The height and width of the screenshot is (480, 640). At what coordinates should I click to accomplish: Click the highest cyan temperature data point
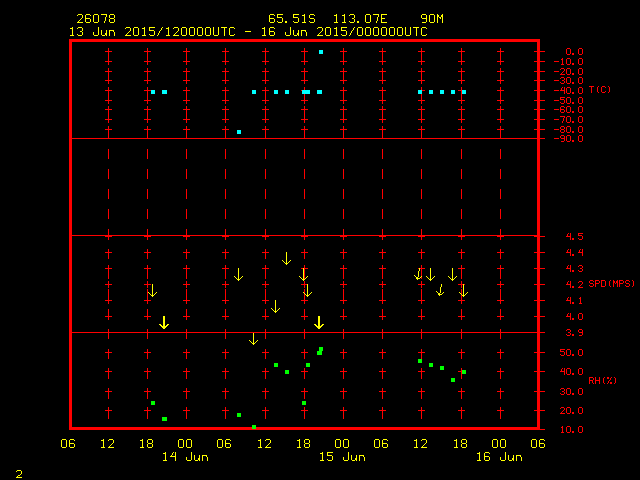coord(320,52)
